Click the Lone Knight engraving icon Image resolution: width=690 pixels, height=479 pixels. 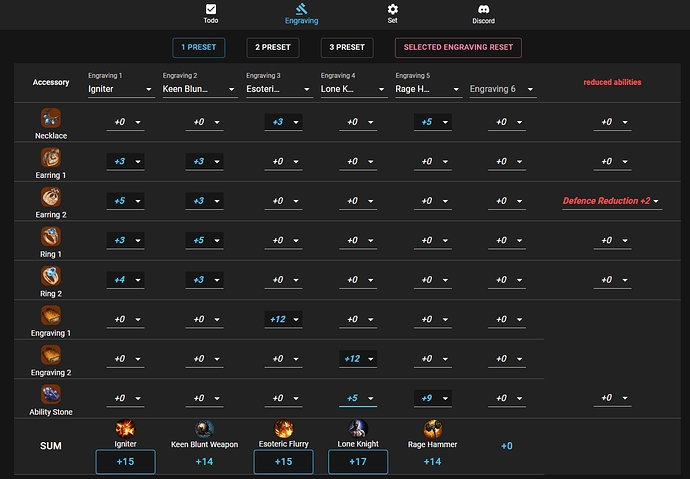click(x=358, y=429)
